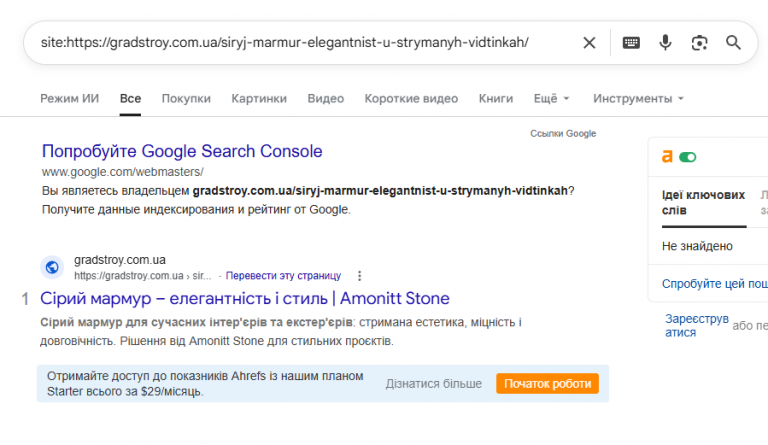Expand the Ещё dropdown in search tabs

[x=552, y=98]
